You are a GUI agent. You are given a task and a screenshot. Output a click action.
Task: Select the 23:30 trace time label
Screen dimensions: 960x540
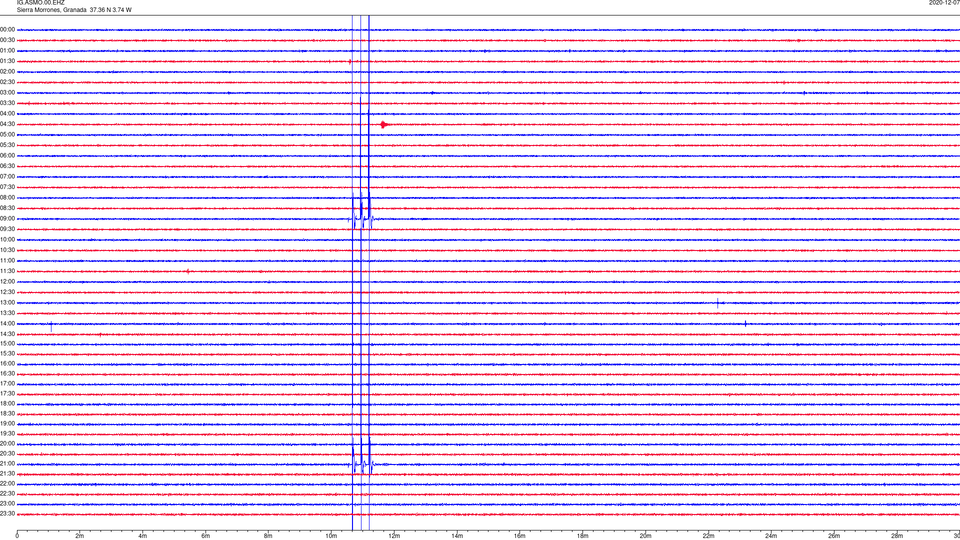[x=7, y=514]
